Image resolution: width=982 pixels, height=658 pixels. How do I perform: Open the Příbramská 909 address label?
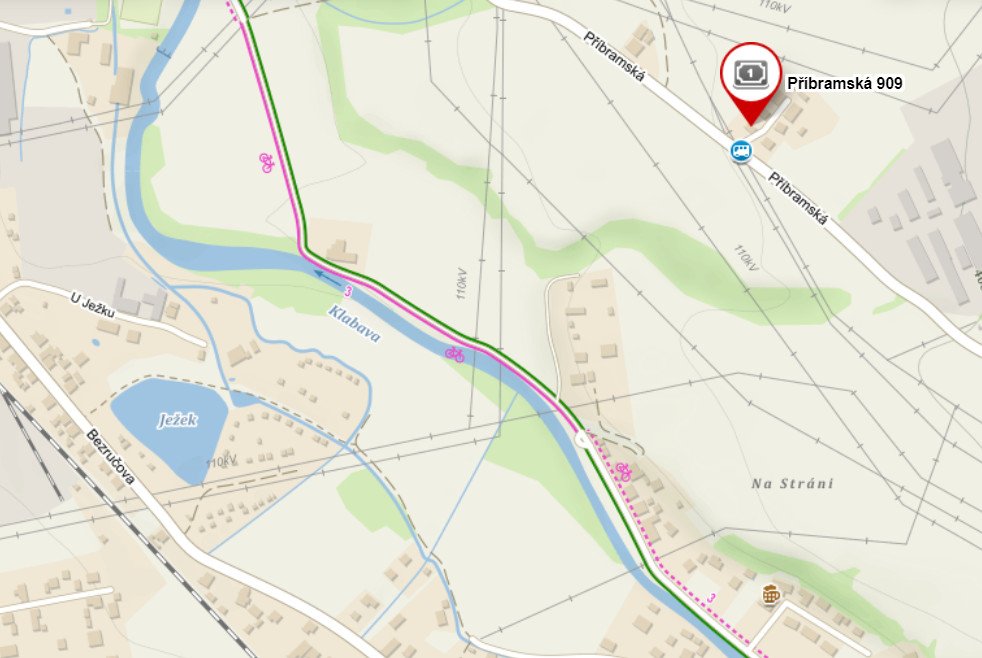844,83
